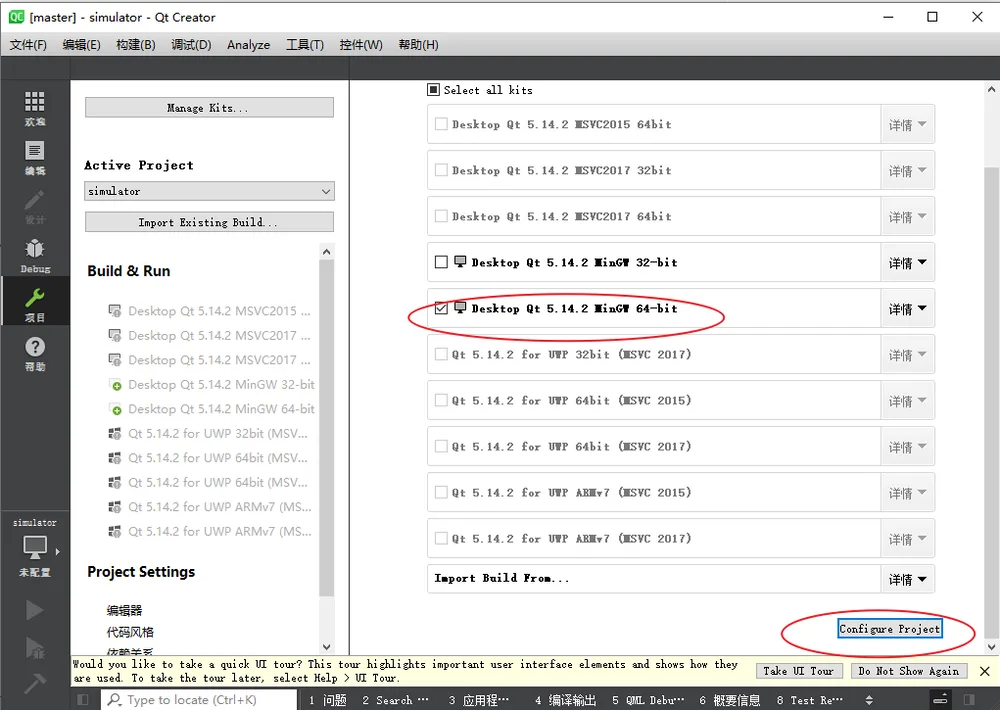The image size is (1000, 710).
Task: Uncheck Desktop Qt 5.14.2 MinGW 64-bit kit
Action: [441, 308]
